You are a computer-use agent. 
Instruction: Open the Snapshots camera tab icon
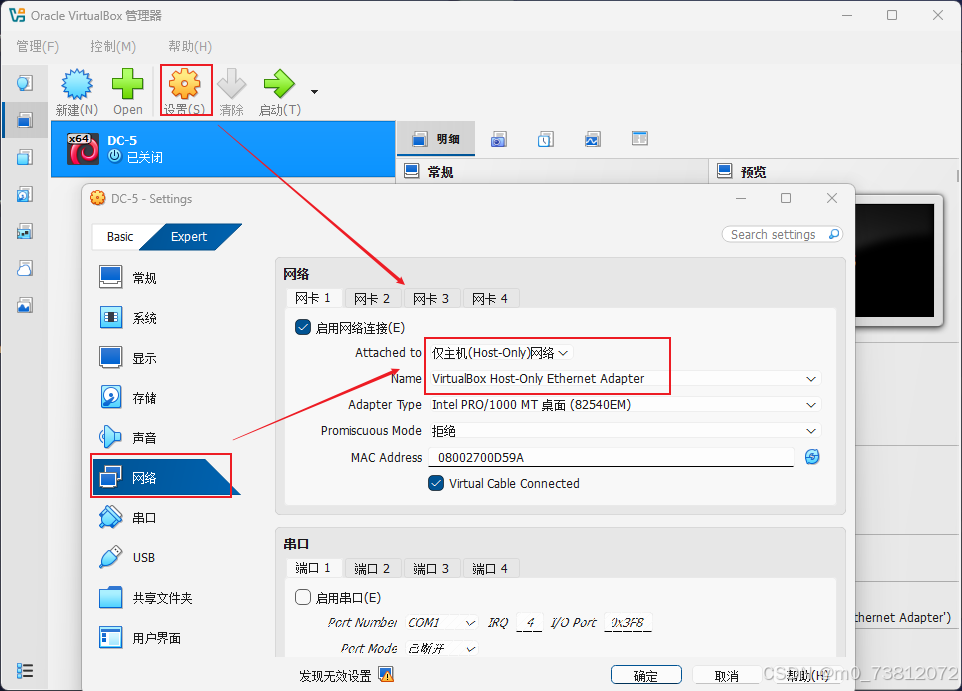tap(498, 139)
